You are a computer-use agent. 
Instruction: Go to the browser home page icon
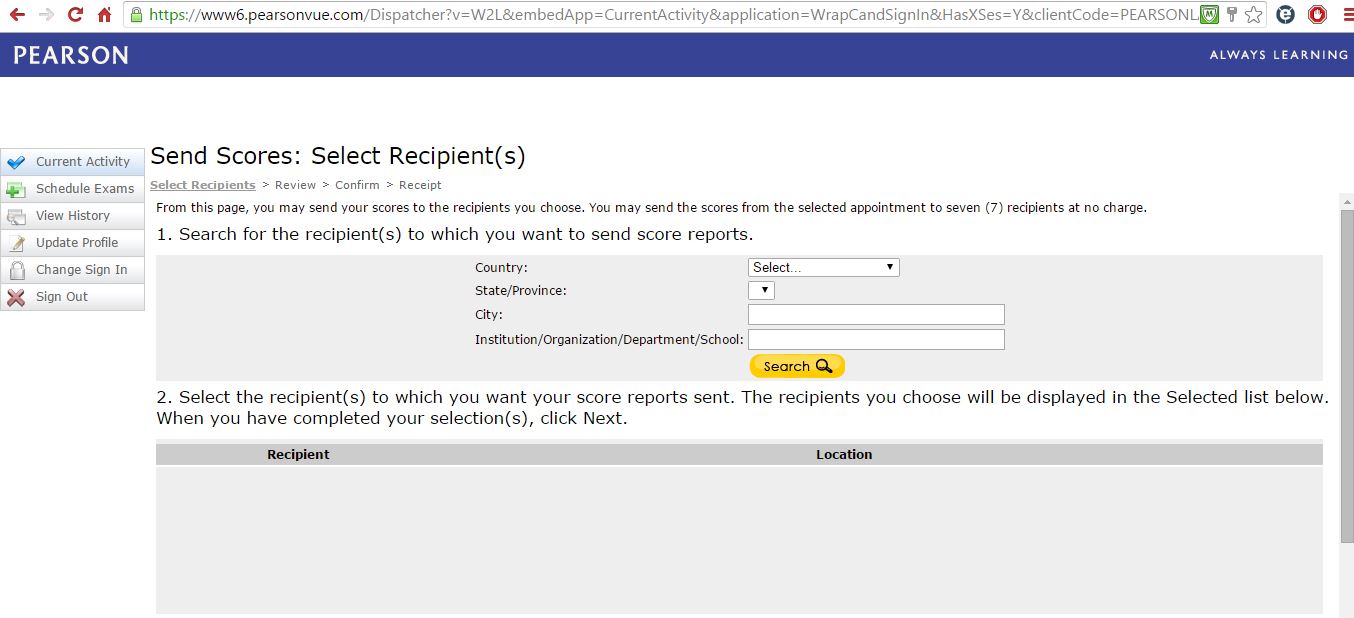click(x=104, y=15)
